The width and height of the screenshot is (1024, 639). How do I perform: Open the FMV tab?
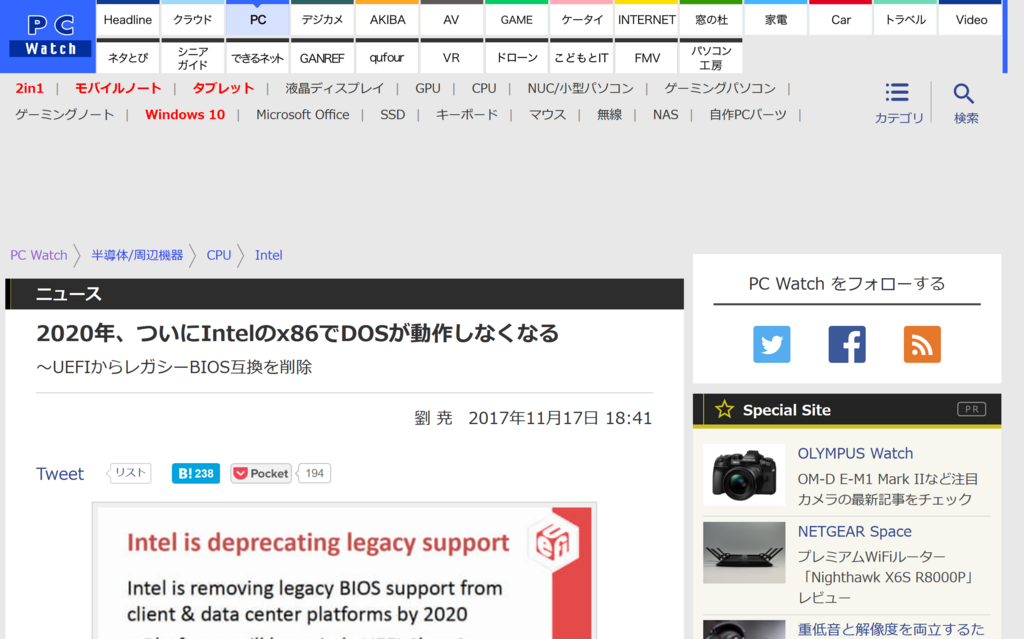click(x=647, y=57)
